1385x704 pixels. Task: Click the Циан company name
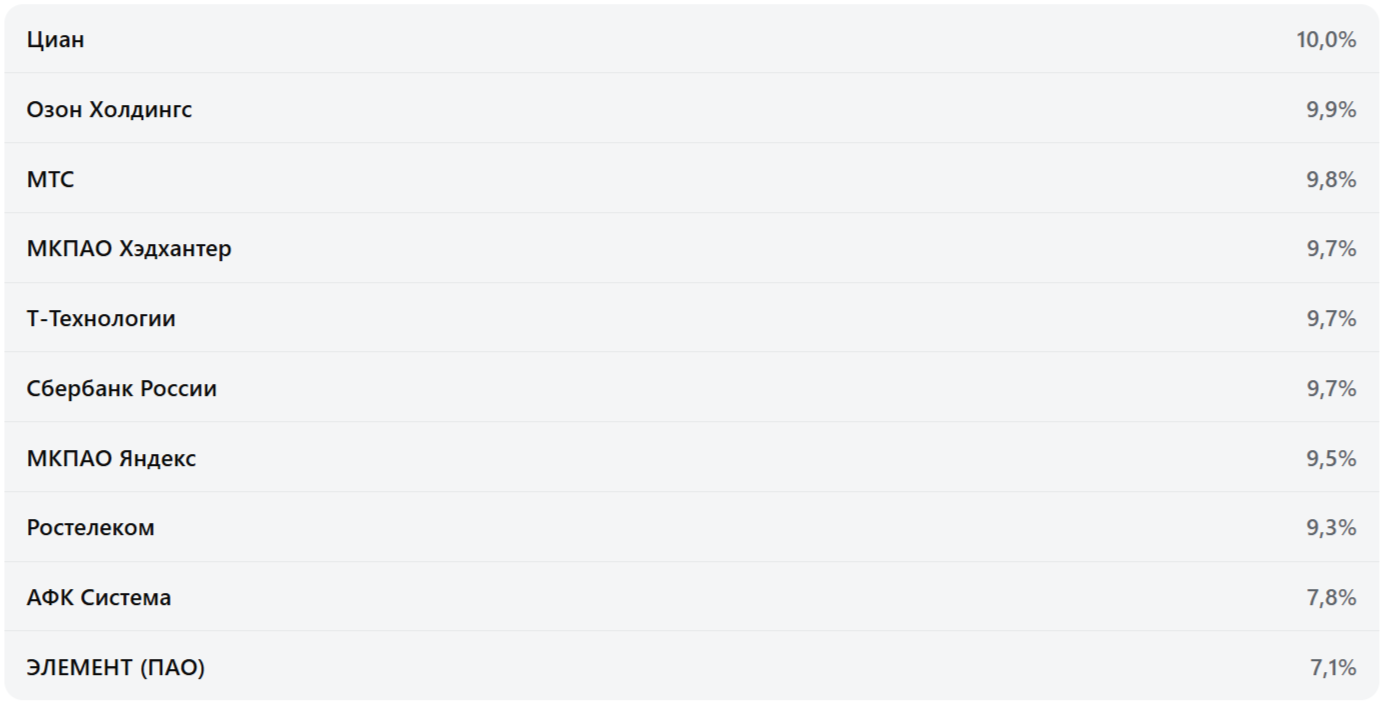pos(56,40)
